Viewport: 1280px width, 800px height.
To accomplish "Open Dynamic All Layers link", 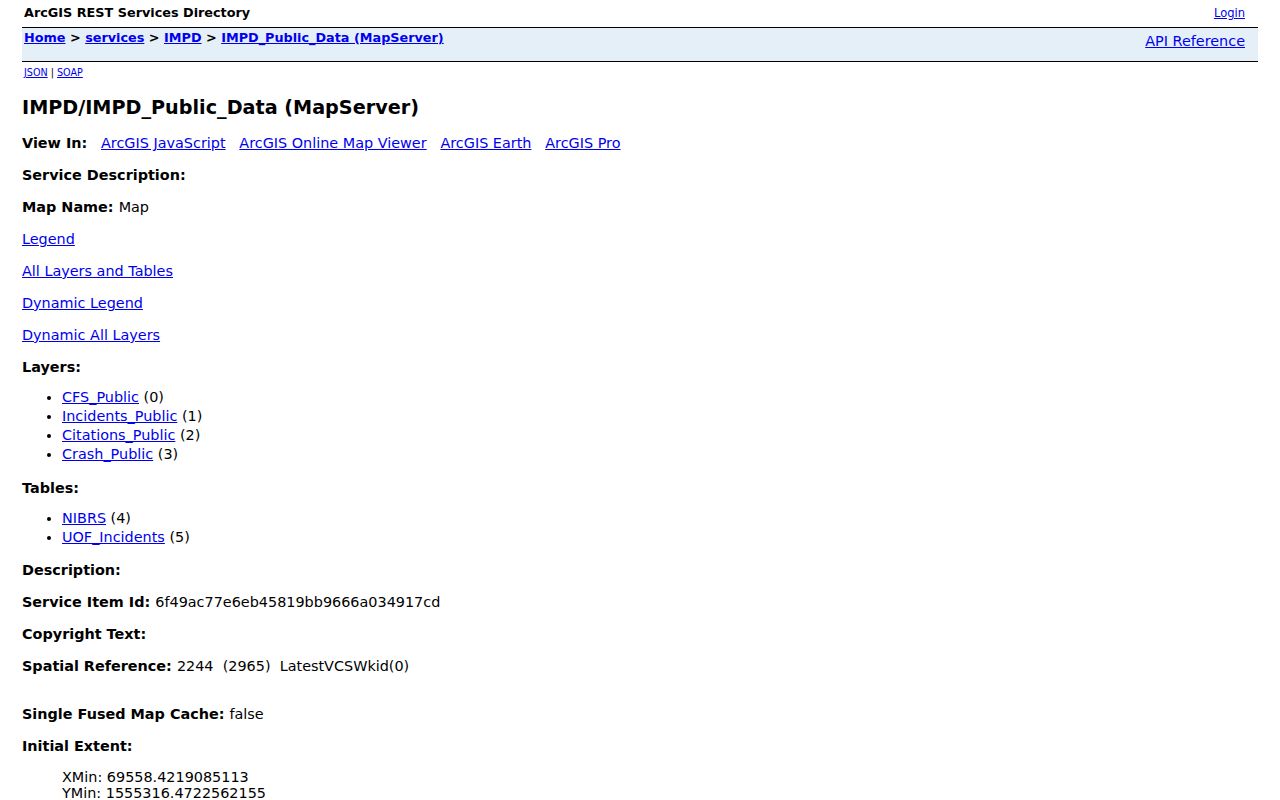I will pyautogui.click(x=91, y=335).
